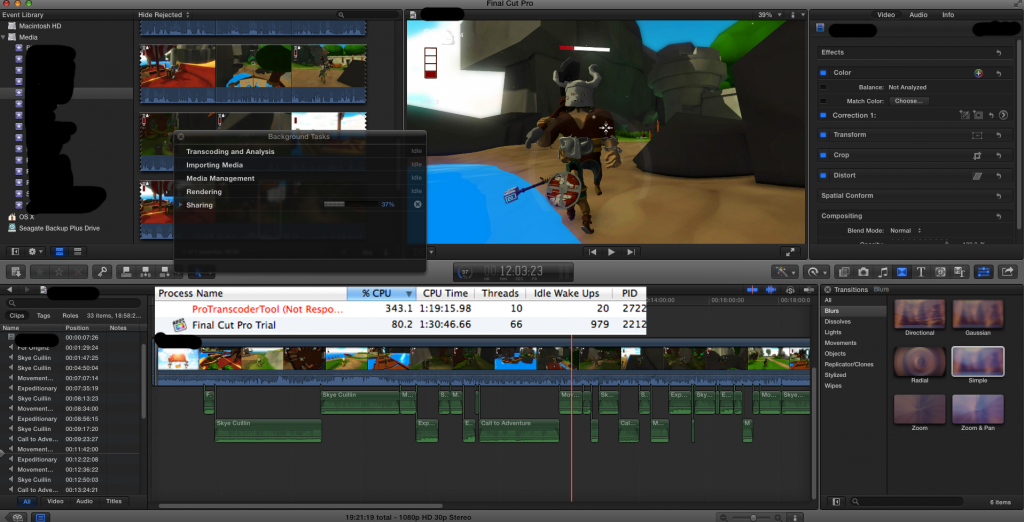
Task: Switch event browser to list view
Action: 76,252
